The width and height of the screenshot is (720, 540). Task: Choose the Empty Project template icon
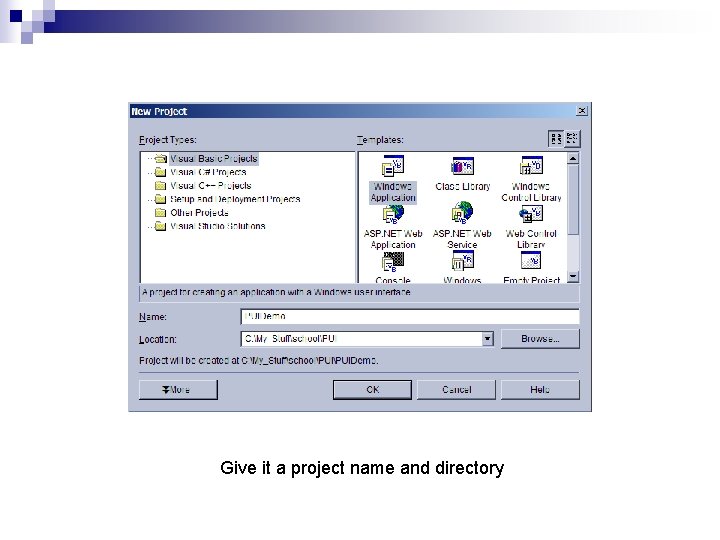click(x=531, y=260)
